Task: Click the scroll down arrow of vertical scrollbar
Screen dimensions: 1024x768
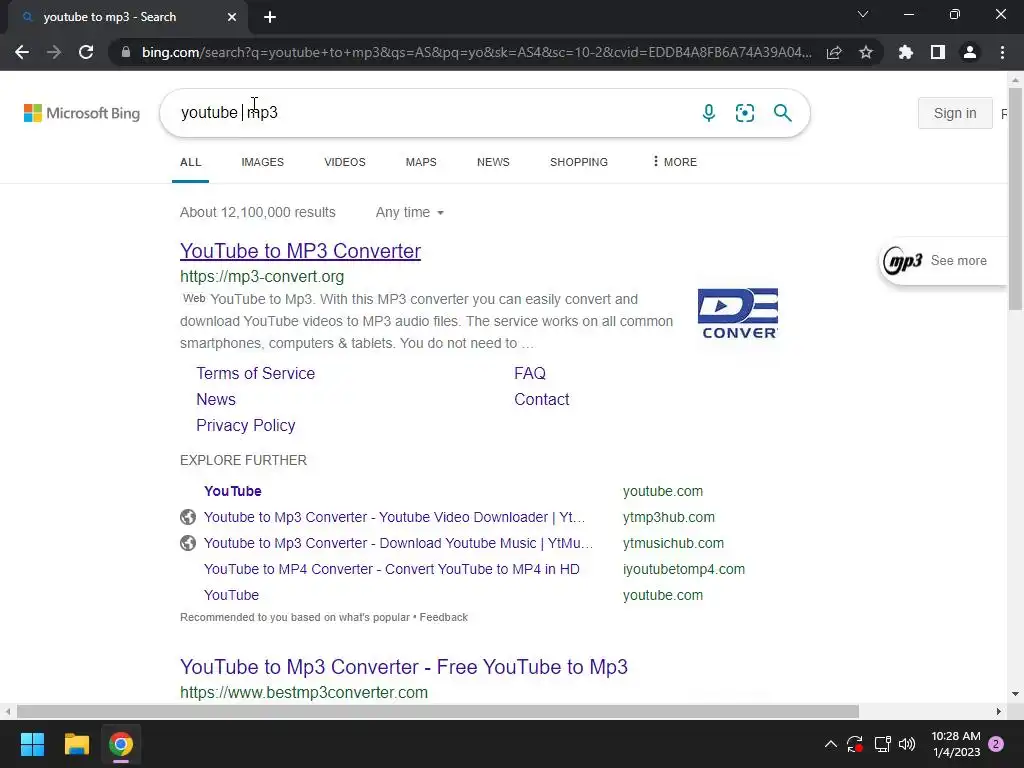Action: click(x=1016, y=694)
